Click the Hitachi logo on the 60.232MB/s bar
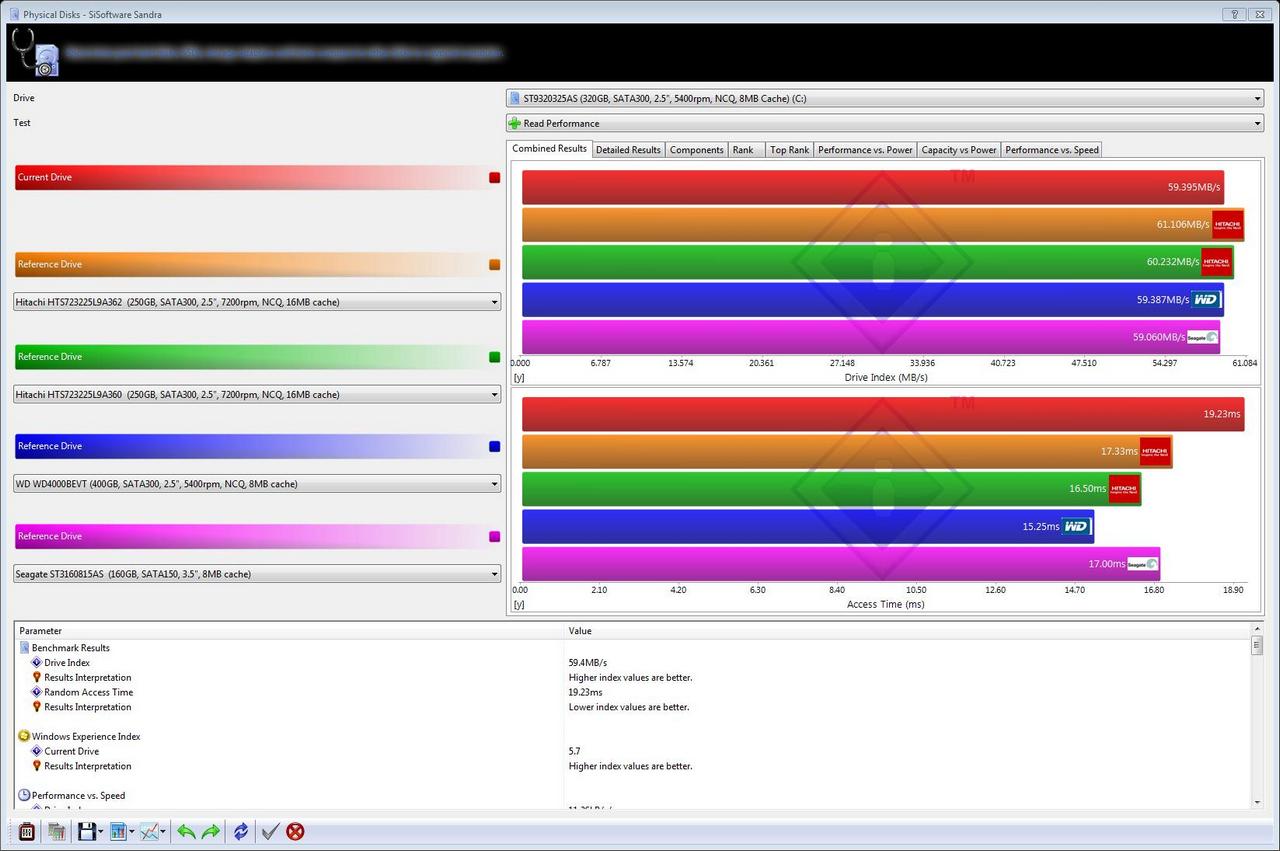The image size is (1280, 851). coord(1217,262)
